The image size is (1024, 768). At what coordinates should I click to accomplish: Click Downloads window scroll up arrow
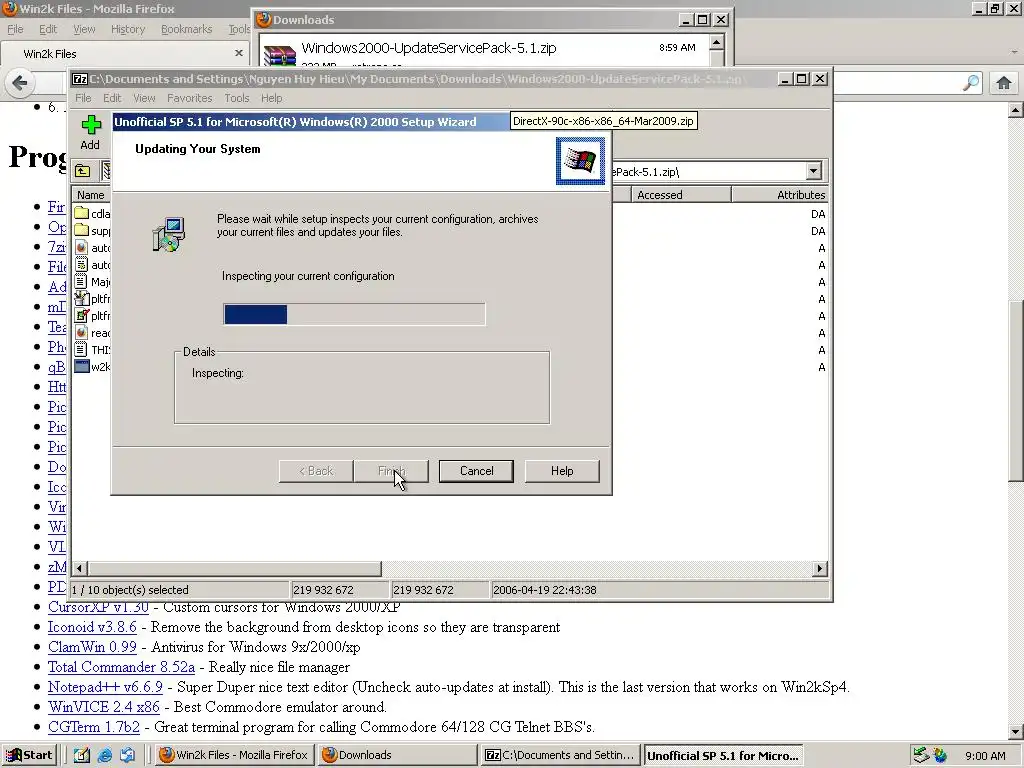tap(716, 43)
